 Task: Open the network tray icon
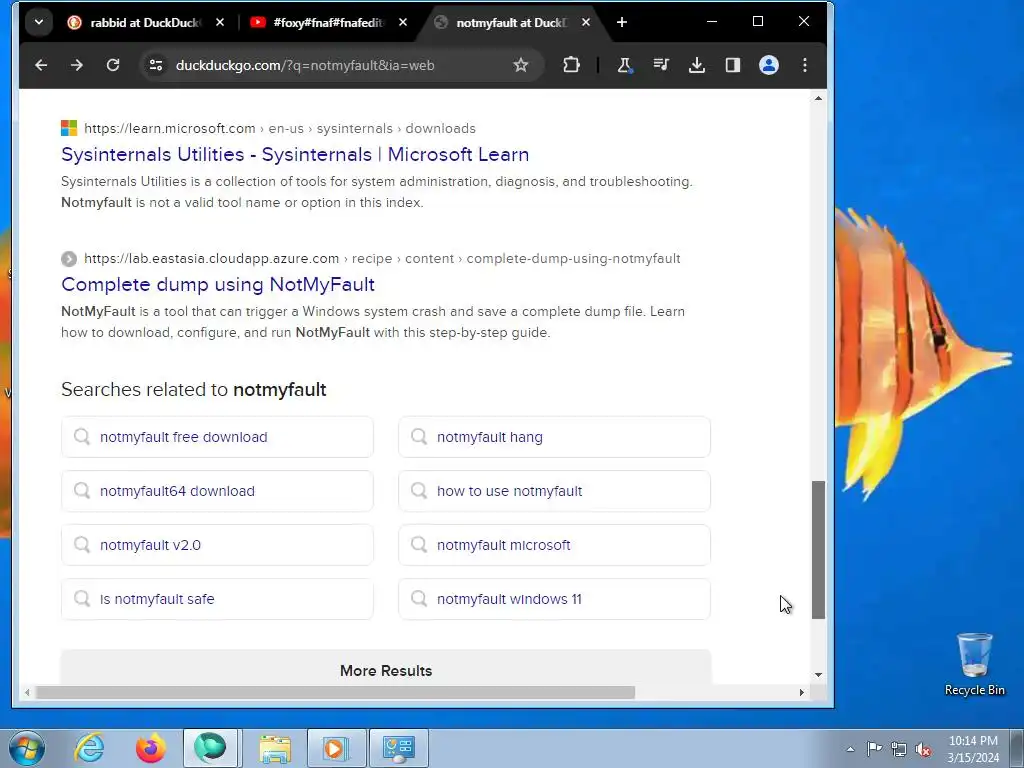coord(899,749)
